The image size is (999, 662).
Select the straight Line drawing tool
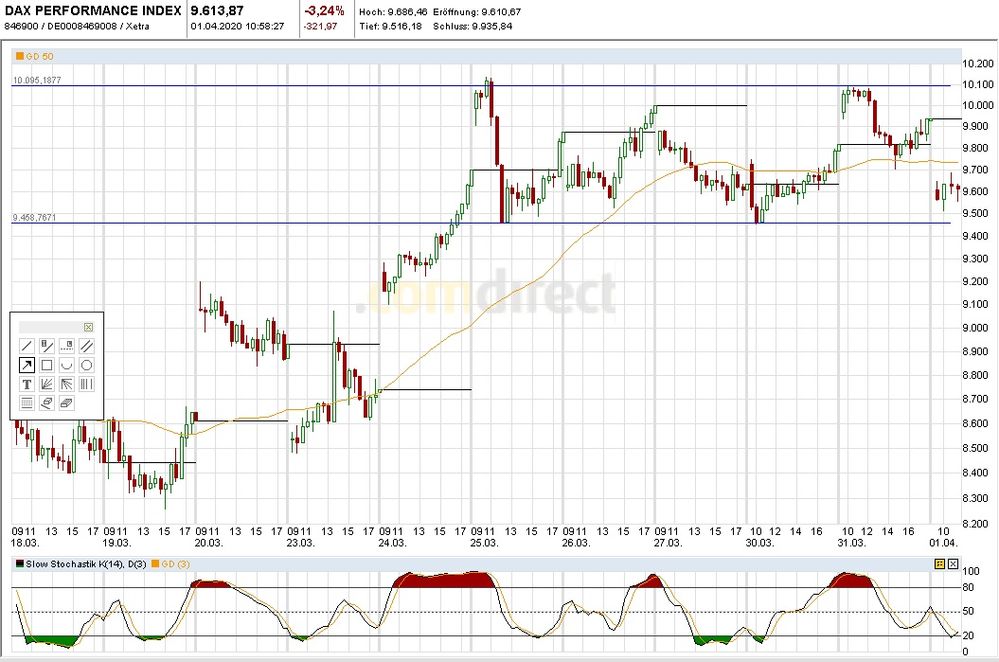pos(27,345)
